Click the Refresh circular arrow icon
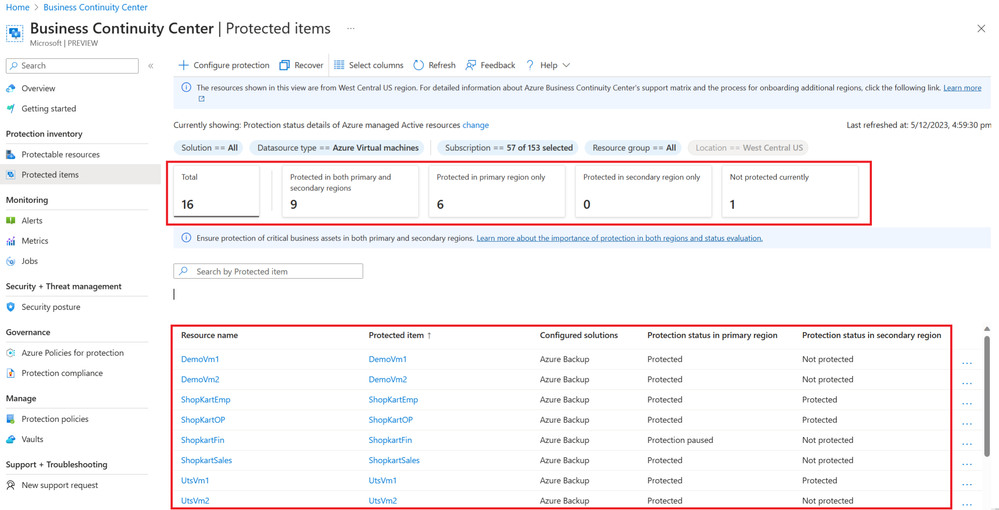The height and width of the screenshot is (510, 999). tap(419, 65)
